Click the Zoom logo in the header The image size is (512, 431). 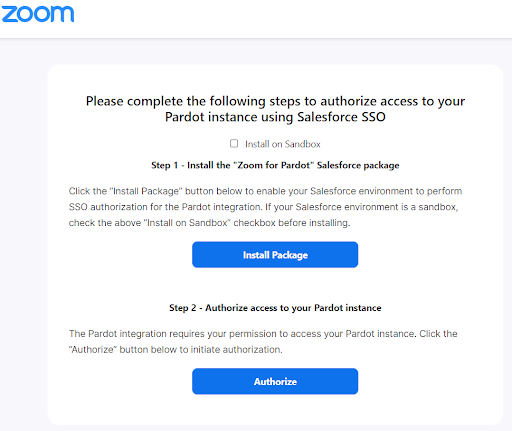tap(38, 14)
